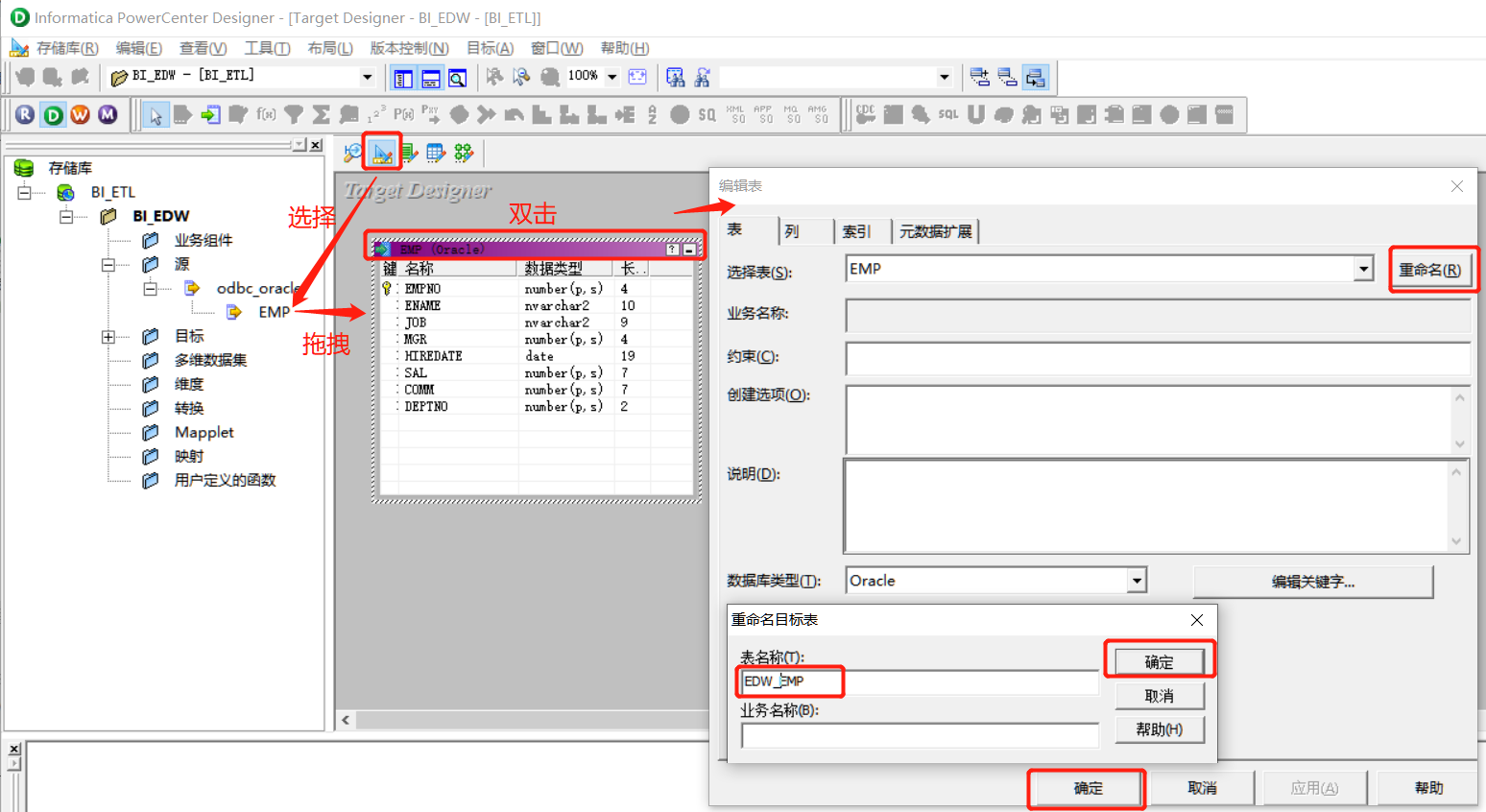Click the first link-columns toolbar icon
1486x812 pixels.
click(x=979, y=77)
